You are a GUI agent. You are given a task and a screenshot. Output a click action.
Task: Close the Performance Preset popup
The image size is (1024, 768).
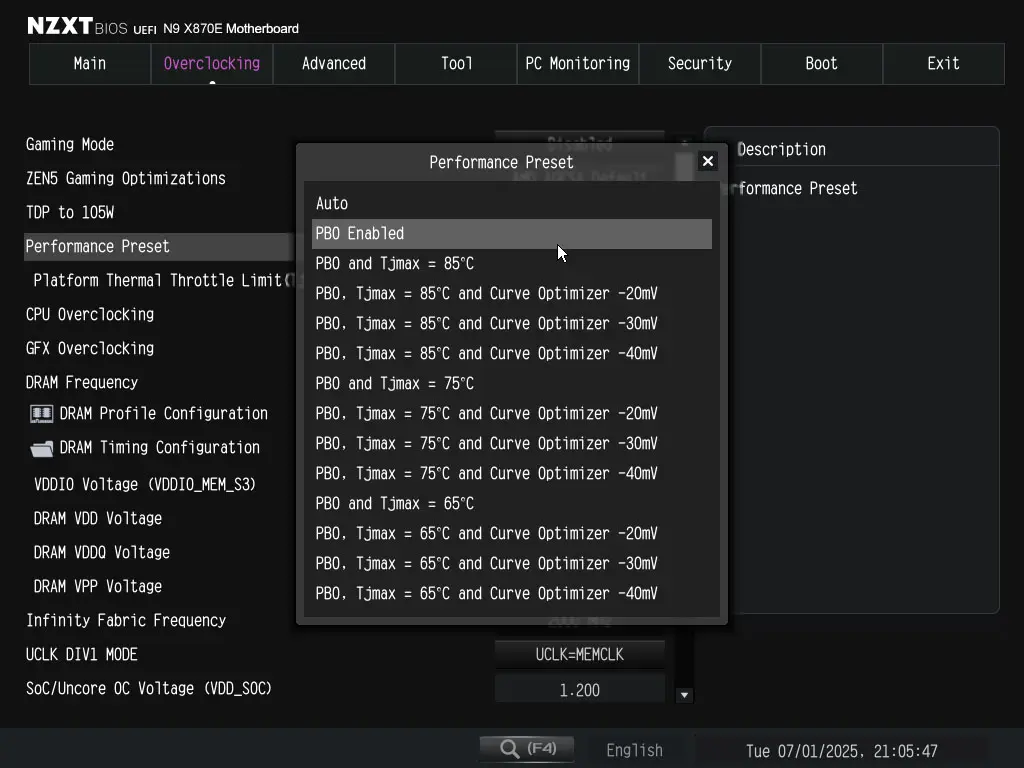point(707,161)
